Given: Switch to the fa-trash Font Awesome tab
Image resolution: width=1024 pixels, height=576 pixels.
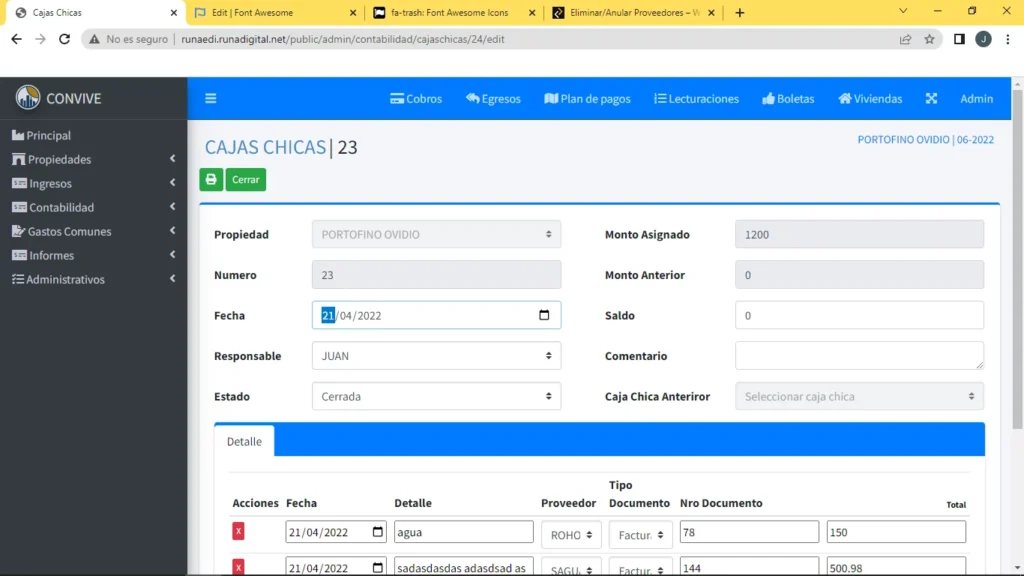Looking at the screenshot, I should [449, 13].
